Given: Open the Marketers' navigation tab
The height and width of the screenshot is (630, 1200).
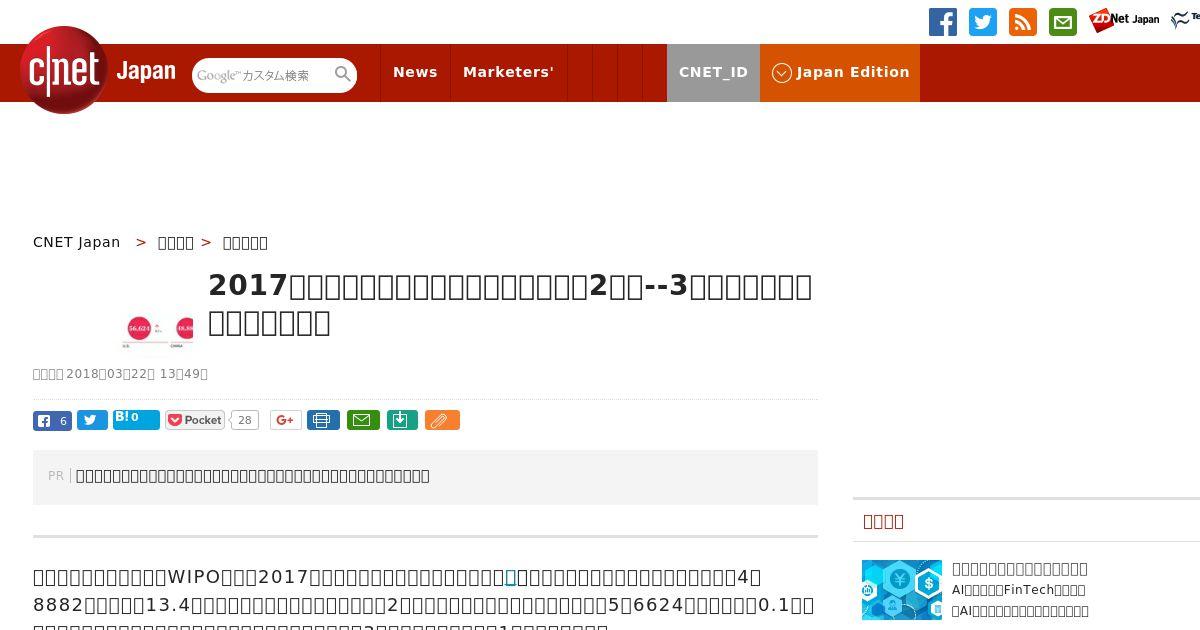Looking at the screenshot, I should point(508,72).
